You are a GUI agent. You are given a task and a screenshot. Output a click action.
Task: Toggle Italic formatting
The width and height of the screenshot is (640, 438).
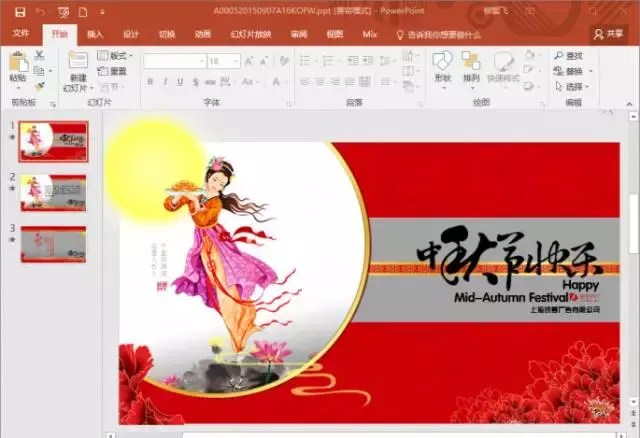165,82
